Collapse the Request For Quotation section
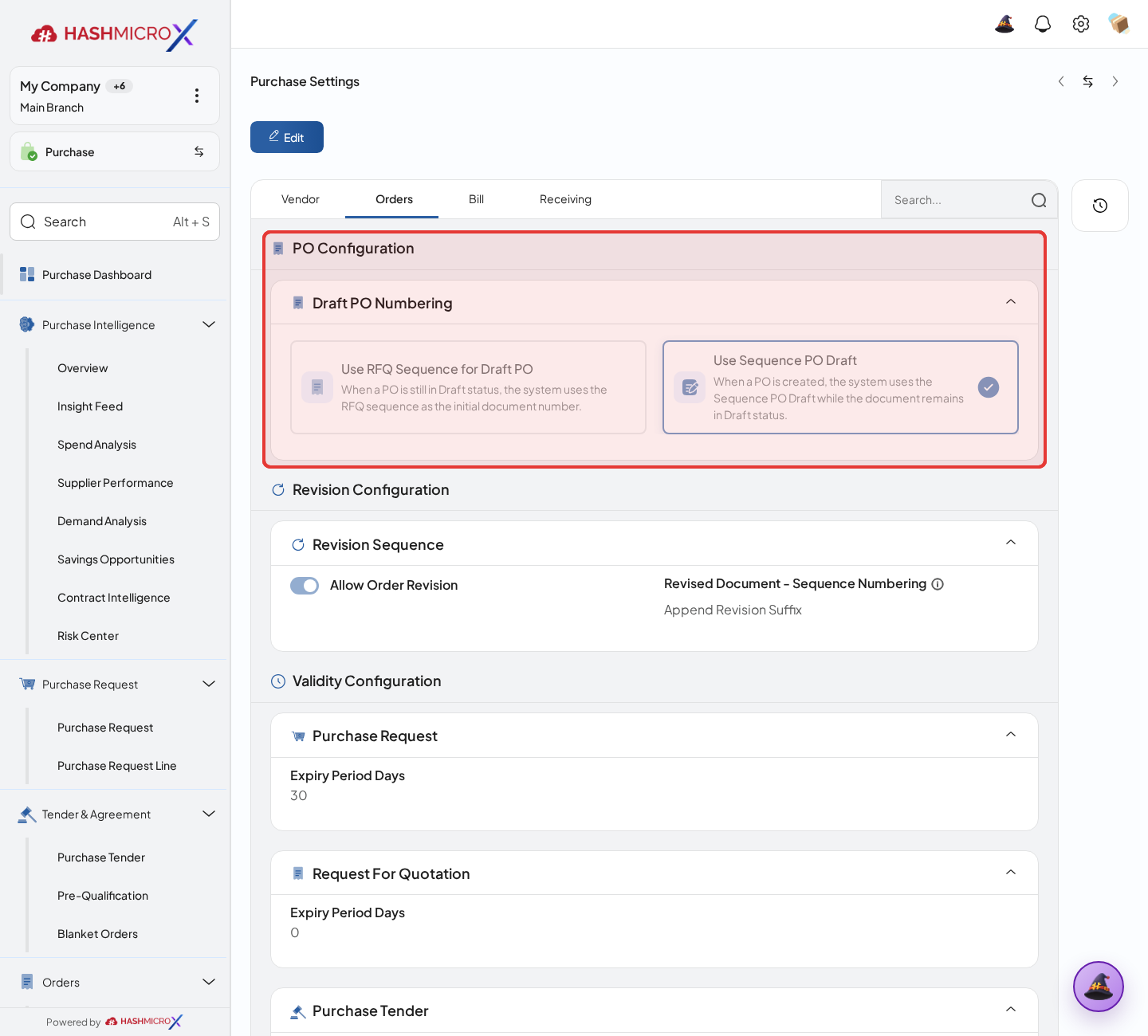The height and width of the screenshot is (1036, 1148). [x=1011, y=873]
